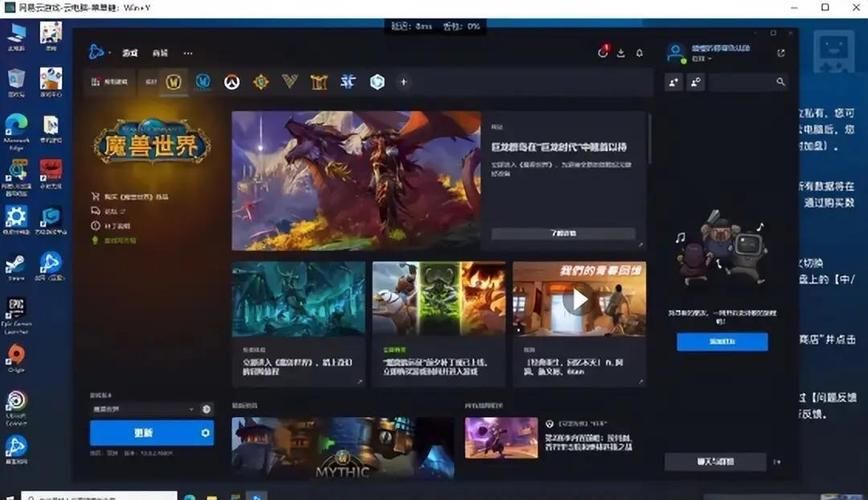This screenshot has width=868, height=500.
Task: Click the main content vertical scrollbar
Action: click(650, 138)
